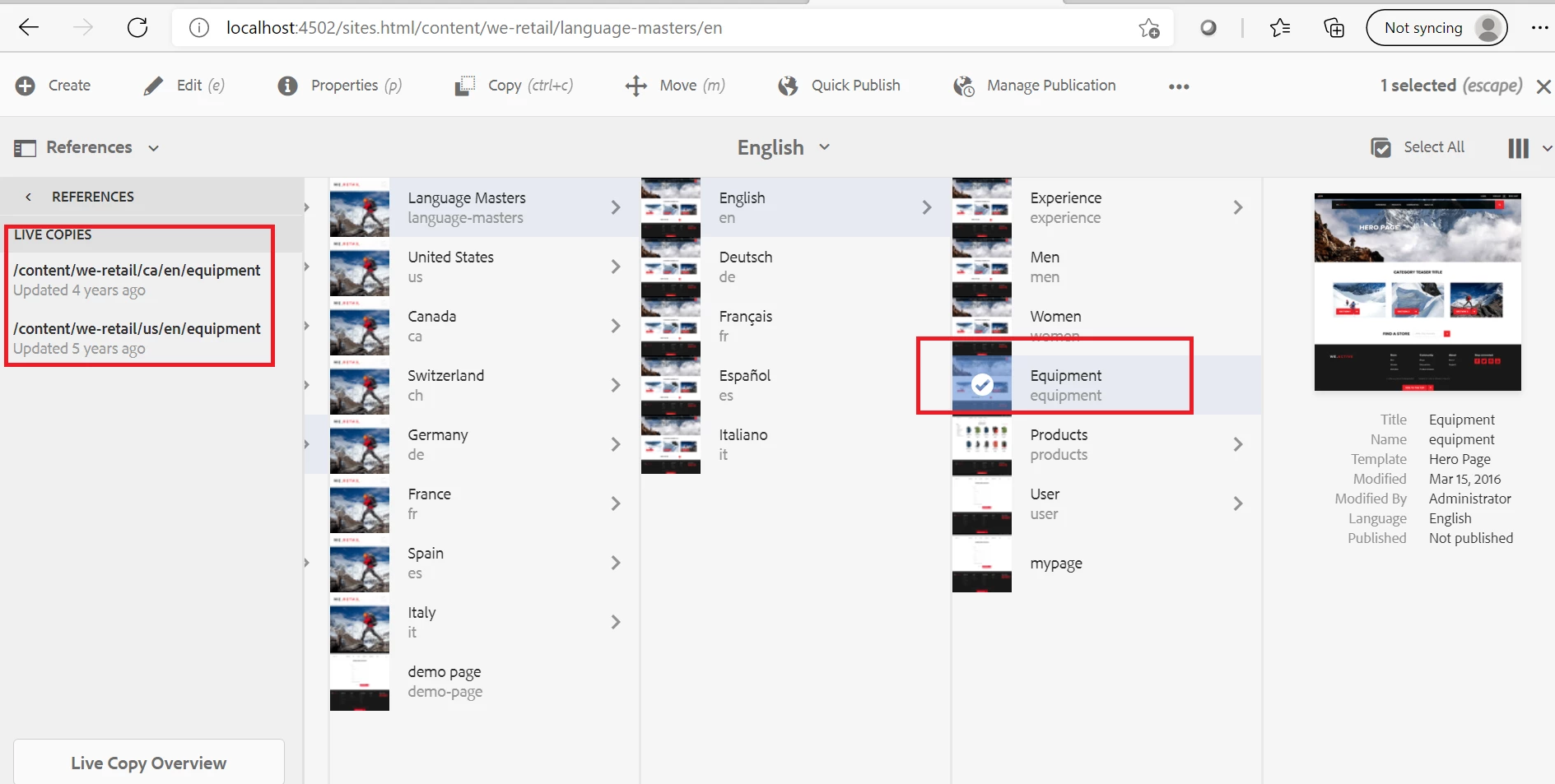Select the Deutsch language row

pyautogui.click(x=795, y=267)
